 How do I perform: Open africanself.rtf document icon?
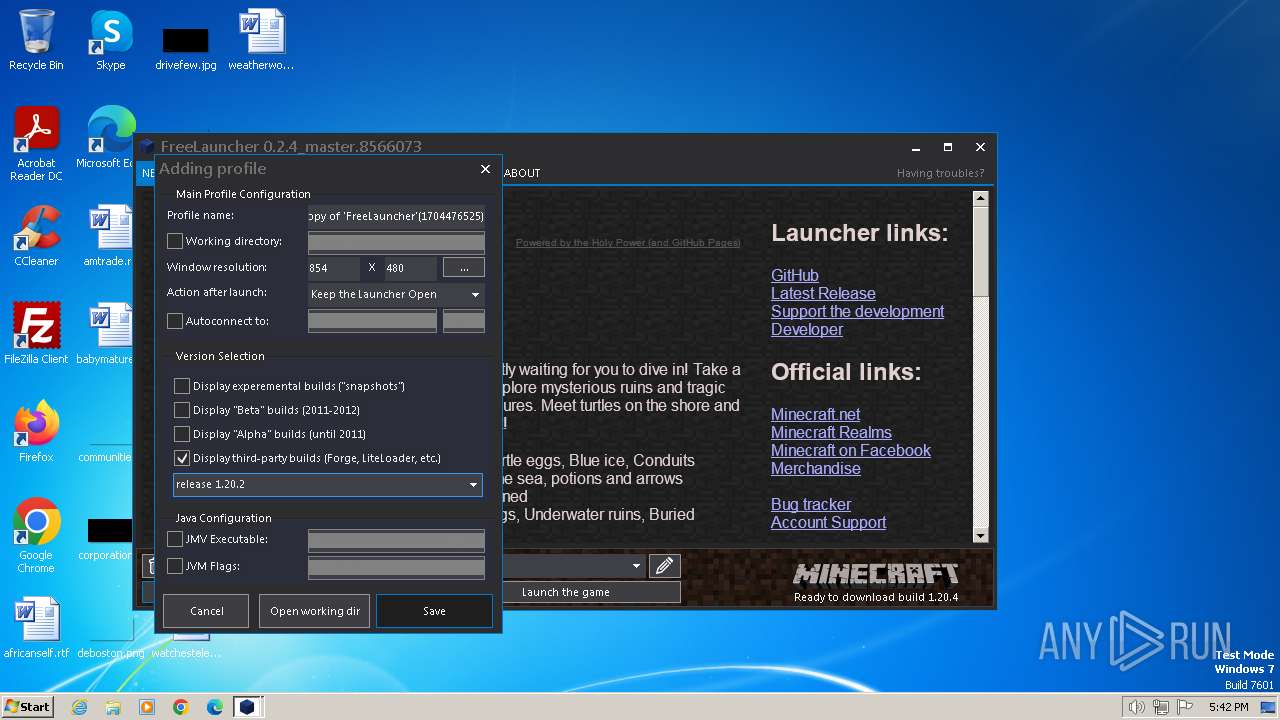click(x=36, y=628)
